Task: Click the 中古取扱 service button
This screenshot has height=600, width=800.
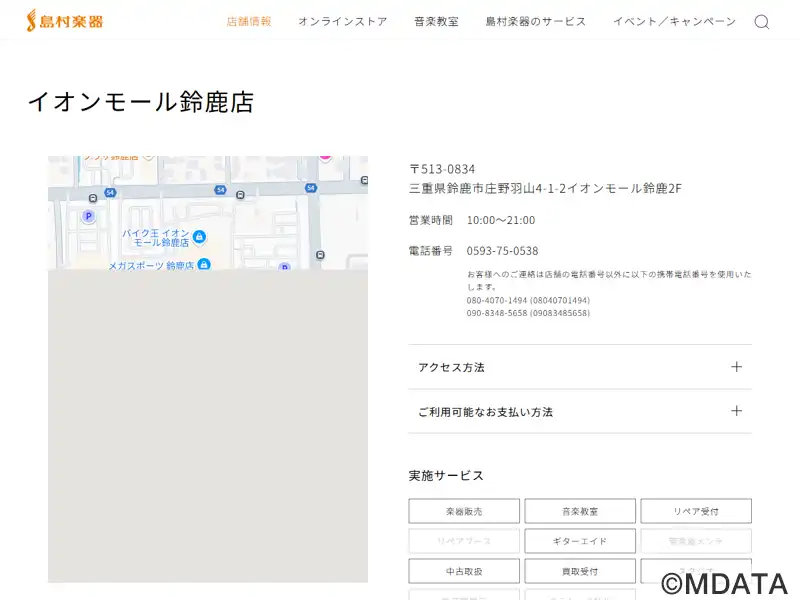Action: [x=464, y=571]
